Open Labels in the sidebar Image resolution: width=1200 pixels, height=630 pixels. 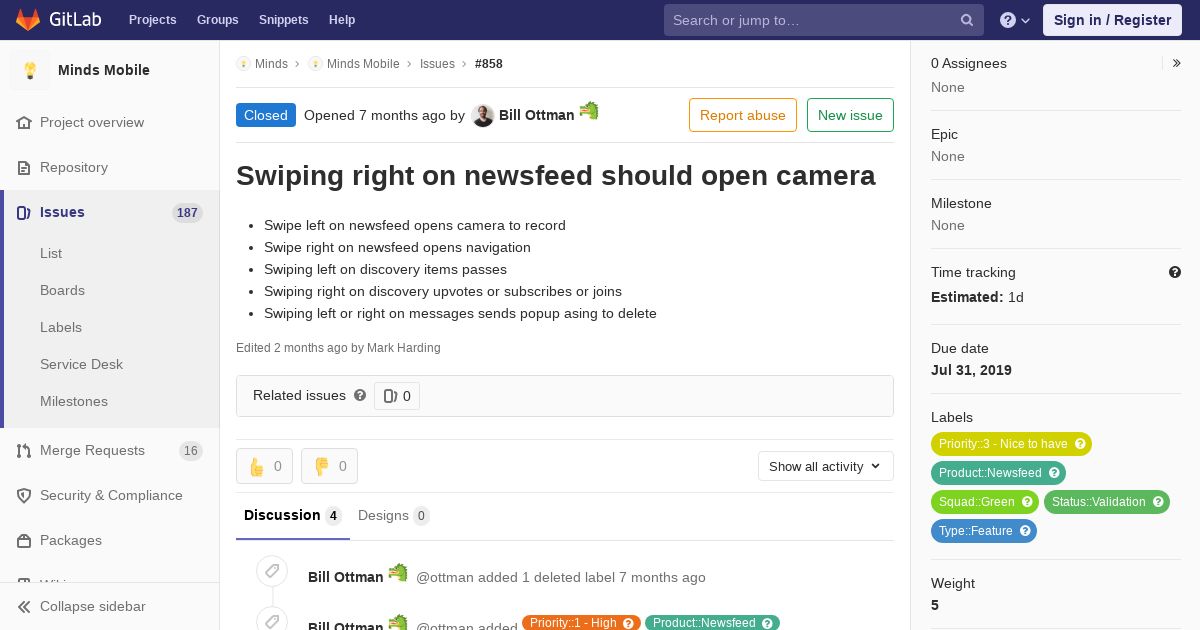click(61, 327)
